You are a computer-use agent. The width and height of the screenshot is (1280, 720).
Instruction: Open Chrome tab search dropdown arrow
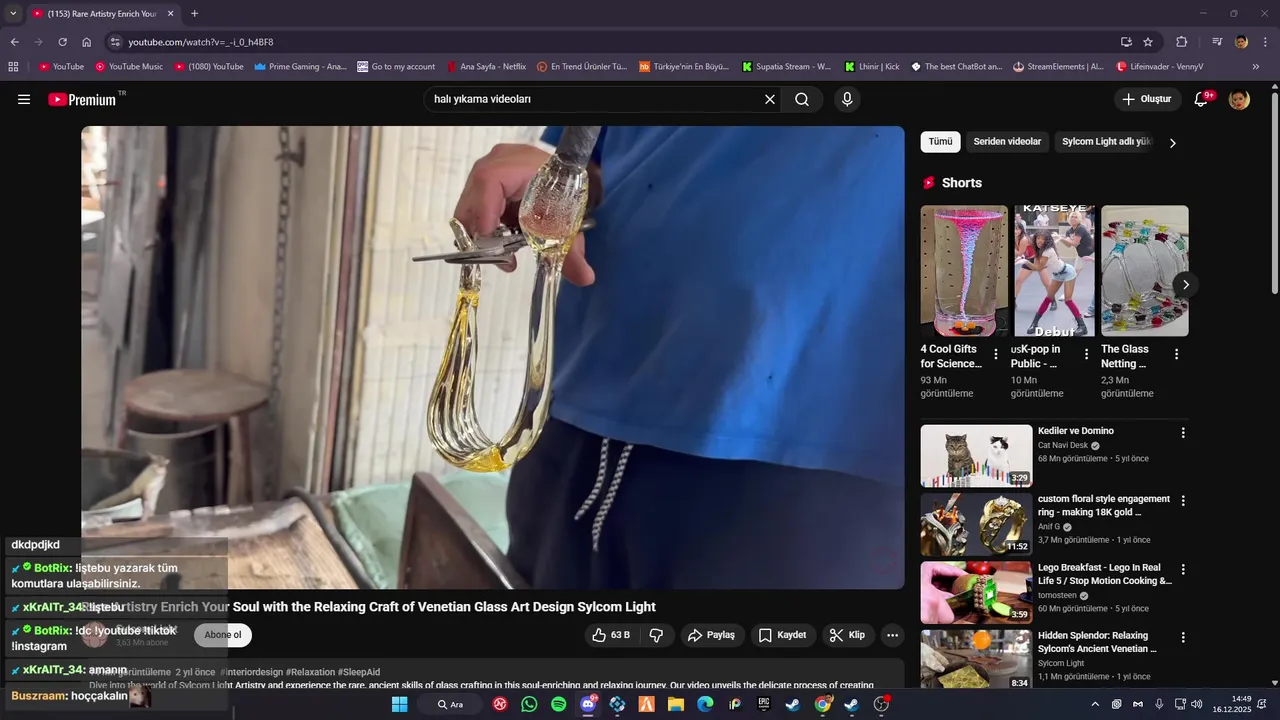click(x=13, y=14)
